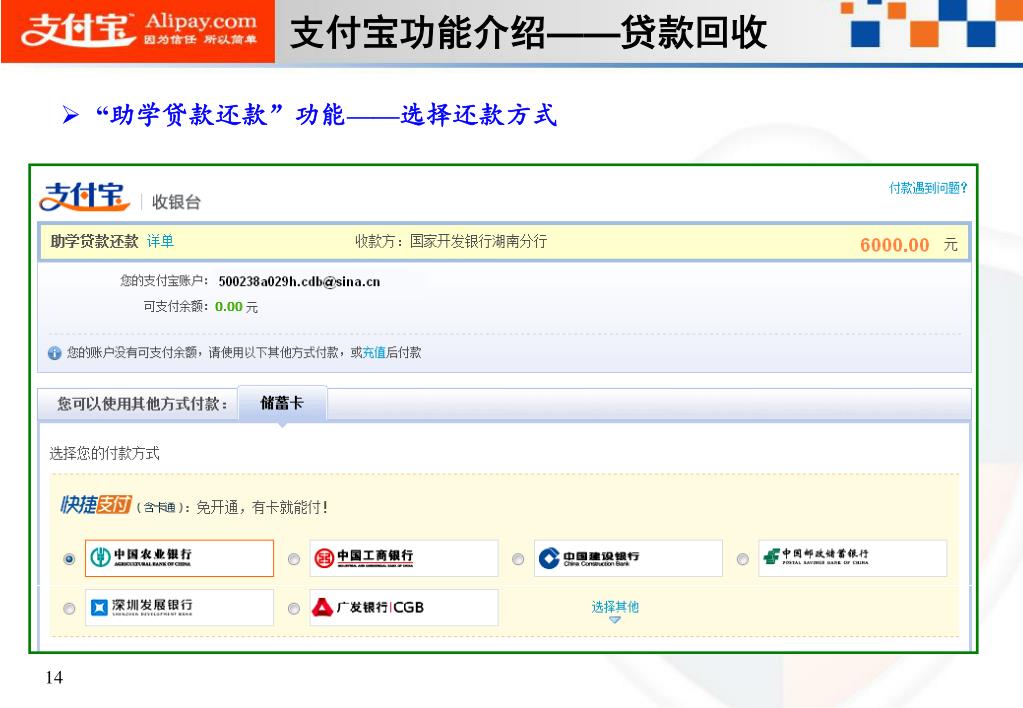Select Shenzhen Development Bank radio button

(69, 609)
